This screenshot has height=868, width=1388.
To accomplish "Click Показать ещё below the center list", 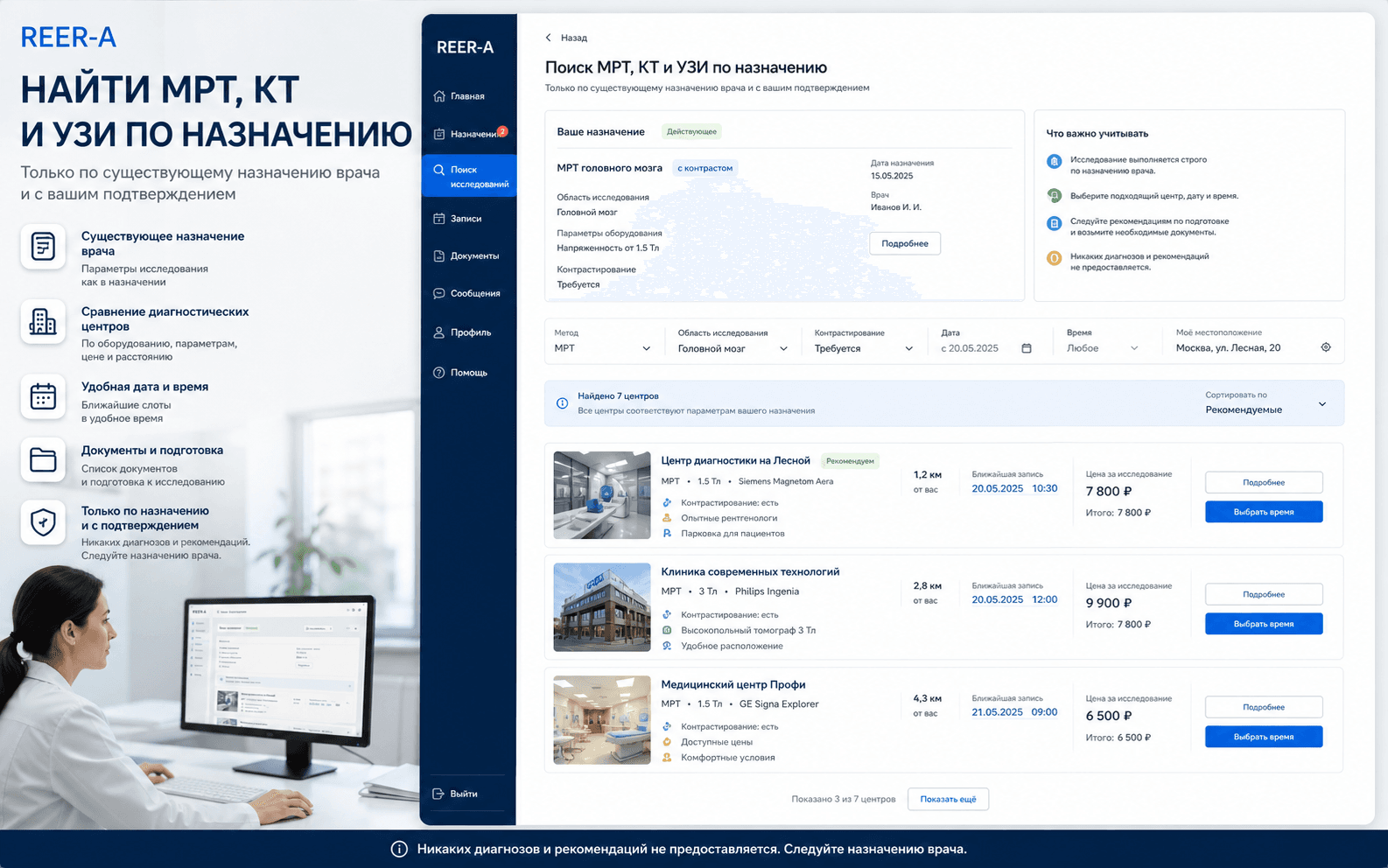I will (x=948, y=799).
